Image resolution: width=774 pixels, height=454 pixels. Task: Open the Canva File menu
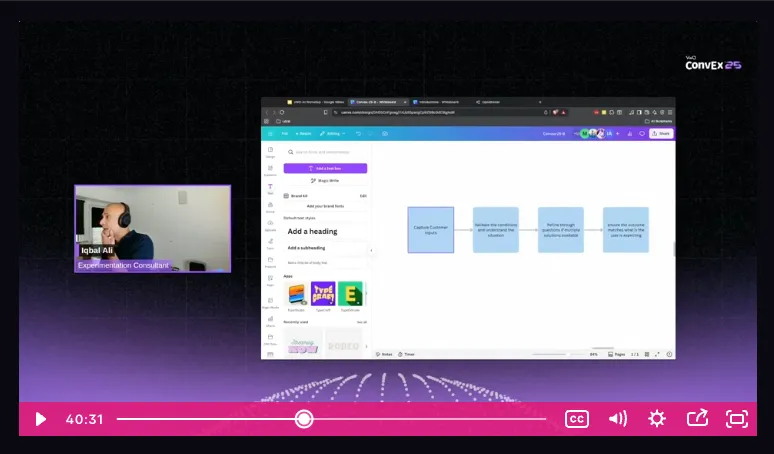(x=284, y=134)
